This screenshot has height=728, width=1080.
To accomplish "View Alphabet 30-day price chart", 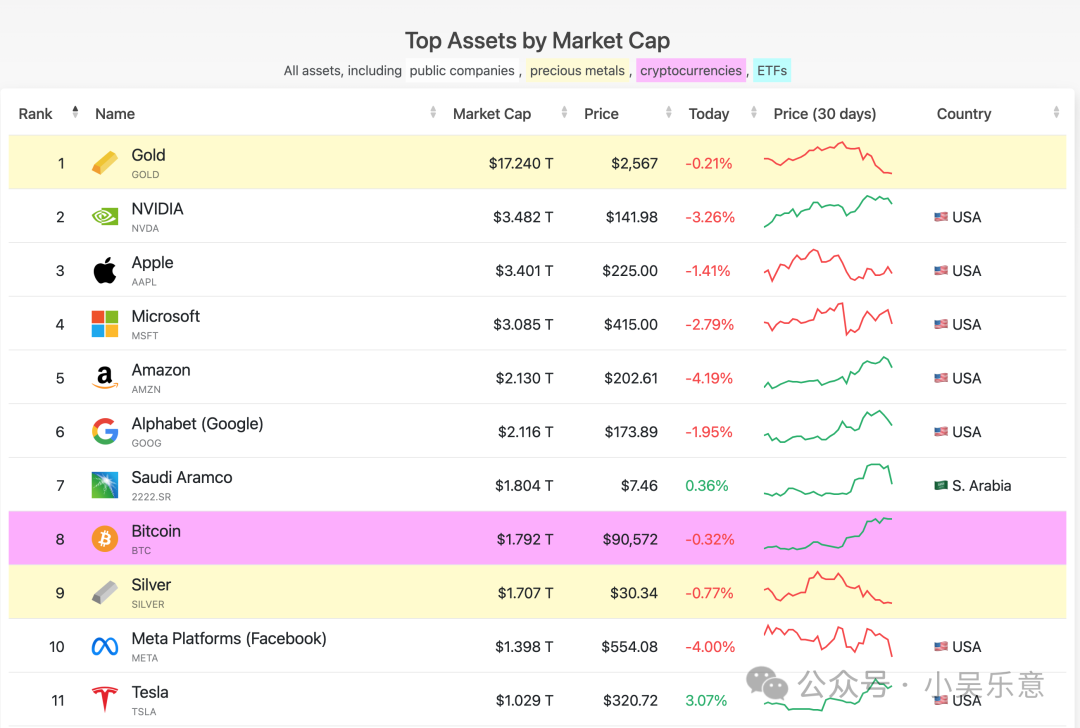I will [x=828, y=426].
